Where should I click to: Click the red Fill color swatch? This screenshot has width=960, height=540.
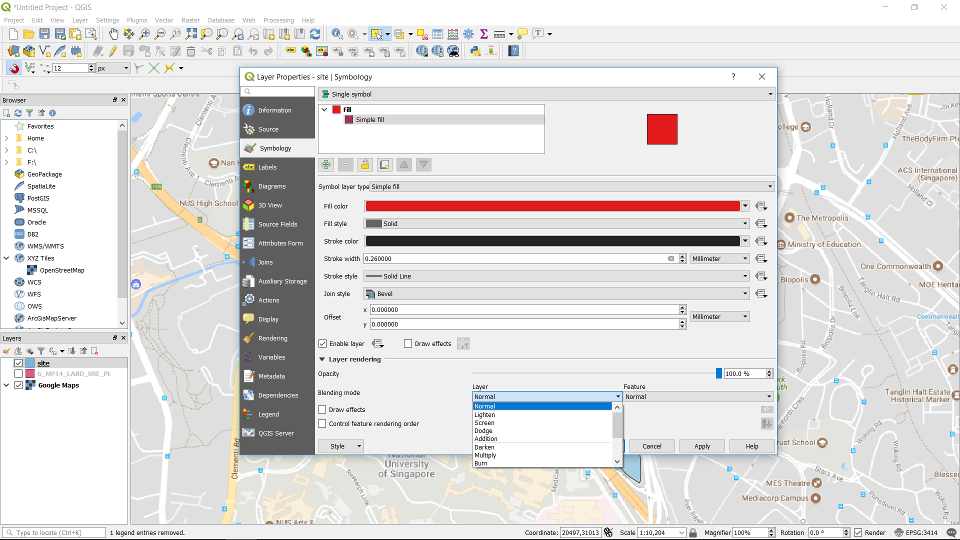pyautogui.click(x=552, y=206)
